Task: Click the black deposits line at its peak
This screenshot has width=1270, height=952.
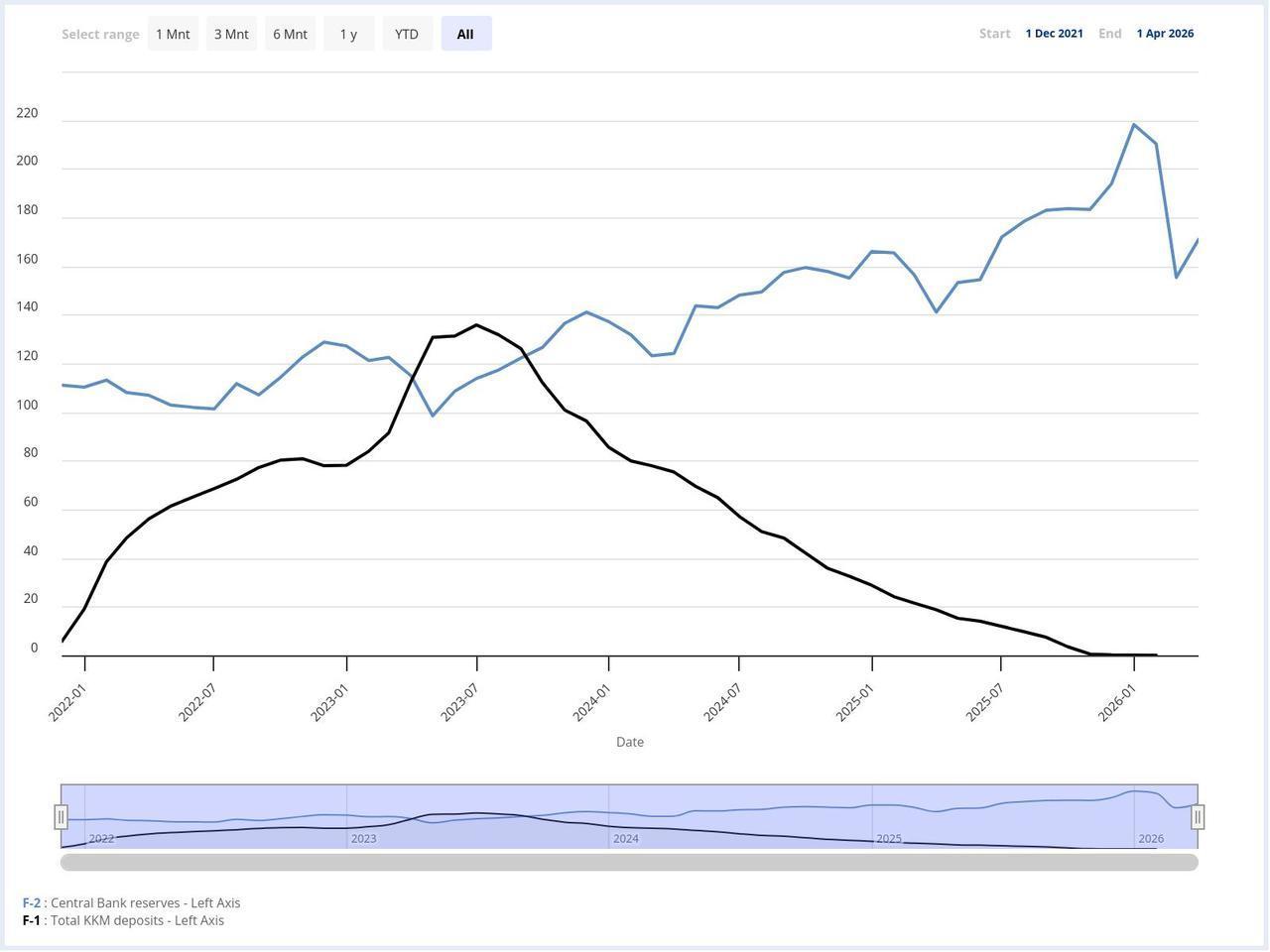Action: coord(476,324)
